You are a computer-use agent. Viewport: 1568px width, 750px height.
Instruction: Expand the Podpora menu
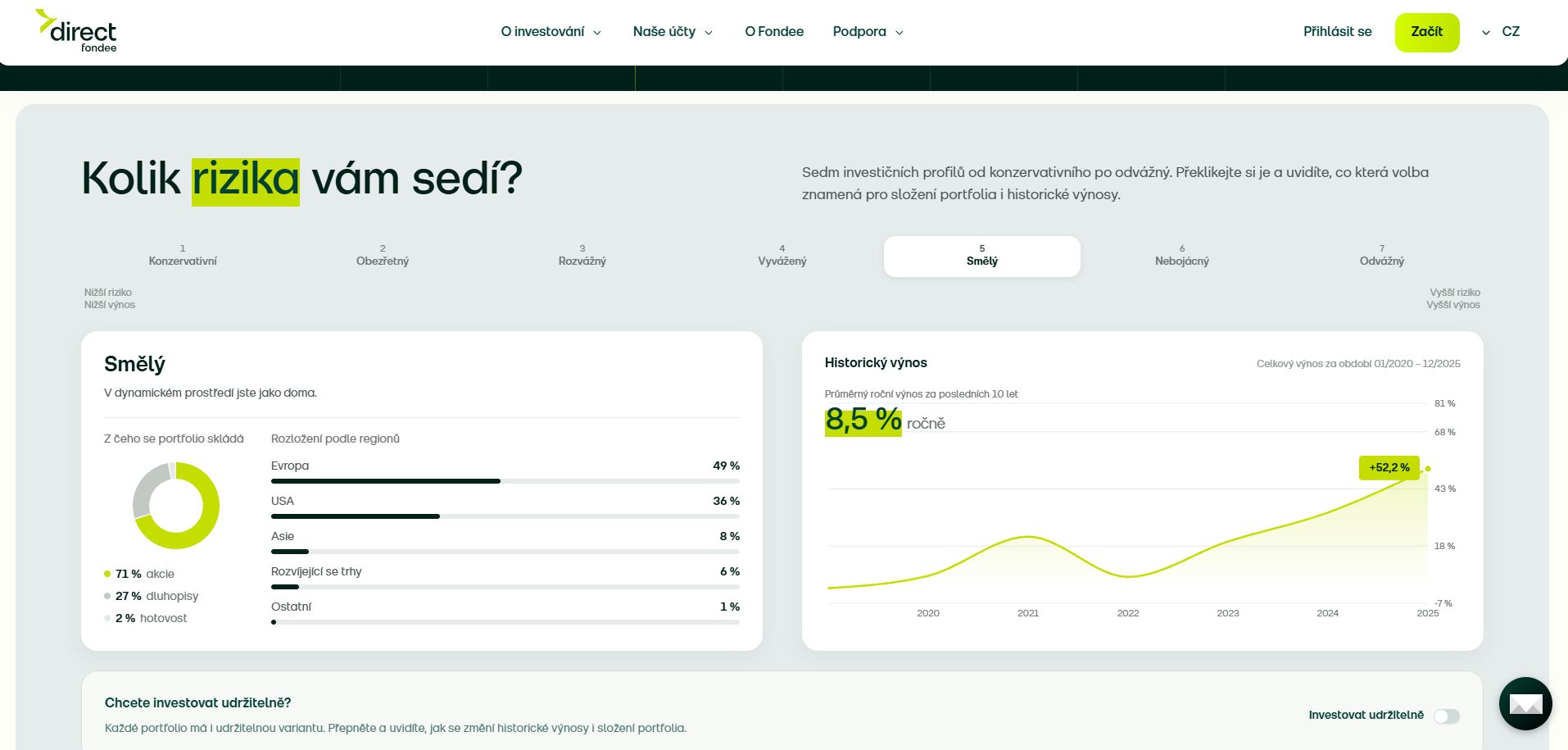coord(868,32)
